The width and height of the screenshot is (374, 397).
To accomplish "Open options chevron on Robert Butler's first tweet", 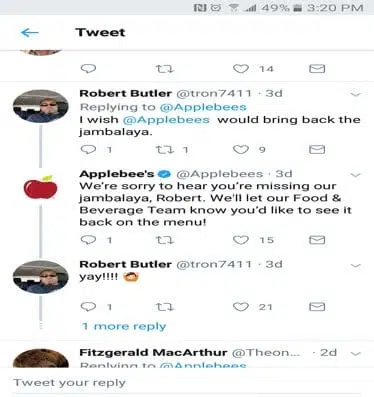I will (x=356, y=94).
